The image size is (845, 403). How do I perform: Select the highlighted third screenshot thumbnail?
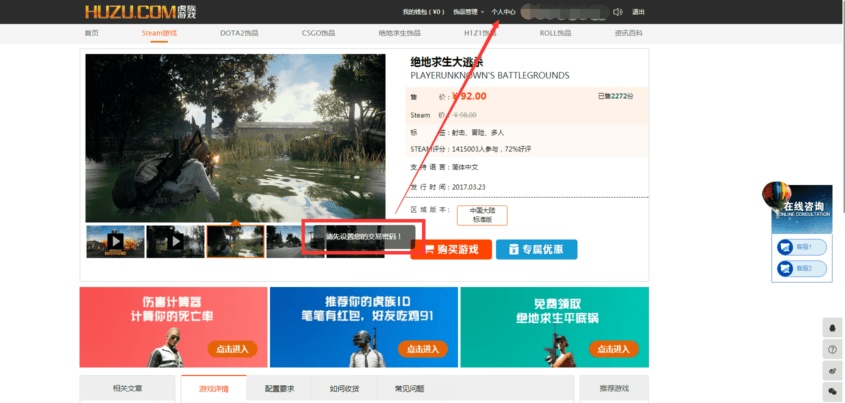tap(236, 241)
